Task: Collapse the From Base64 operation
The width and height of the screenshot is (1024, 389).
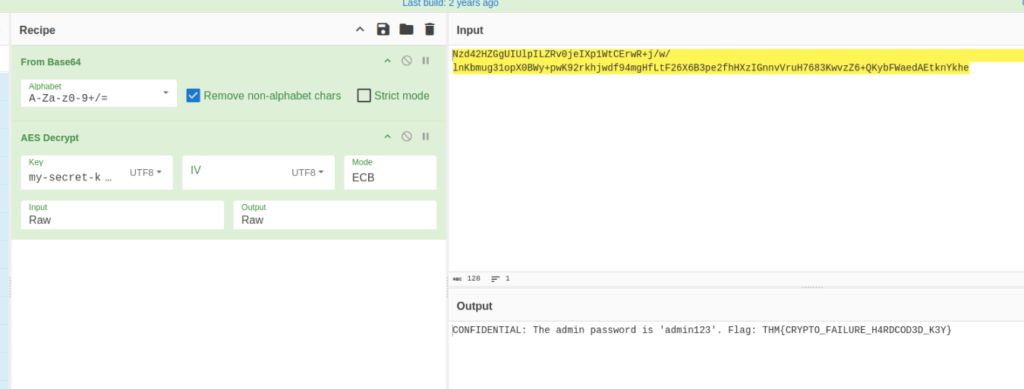Action: point(387,61)
